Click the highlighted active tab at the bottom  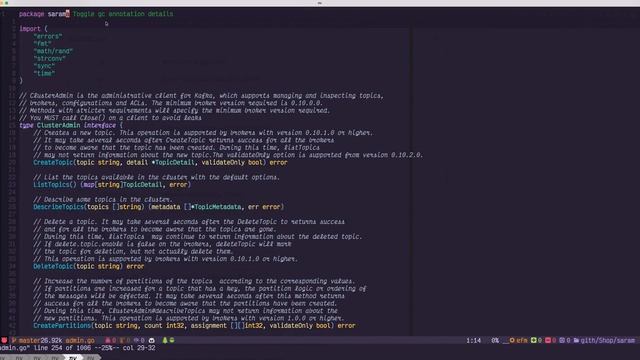coord(73,358)
